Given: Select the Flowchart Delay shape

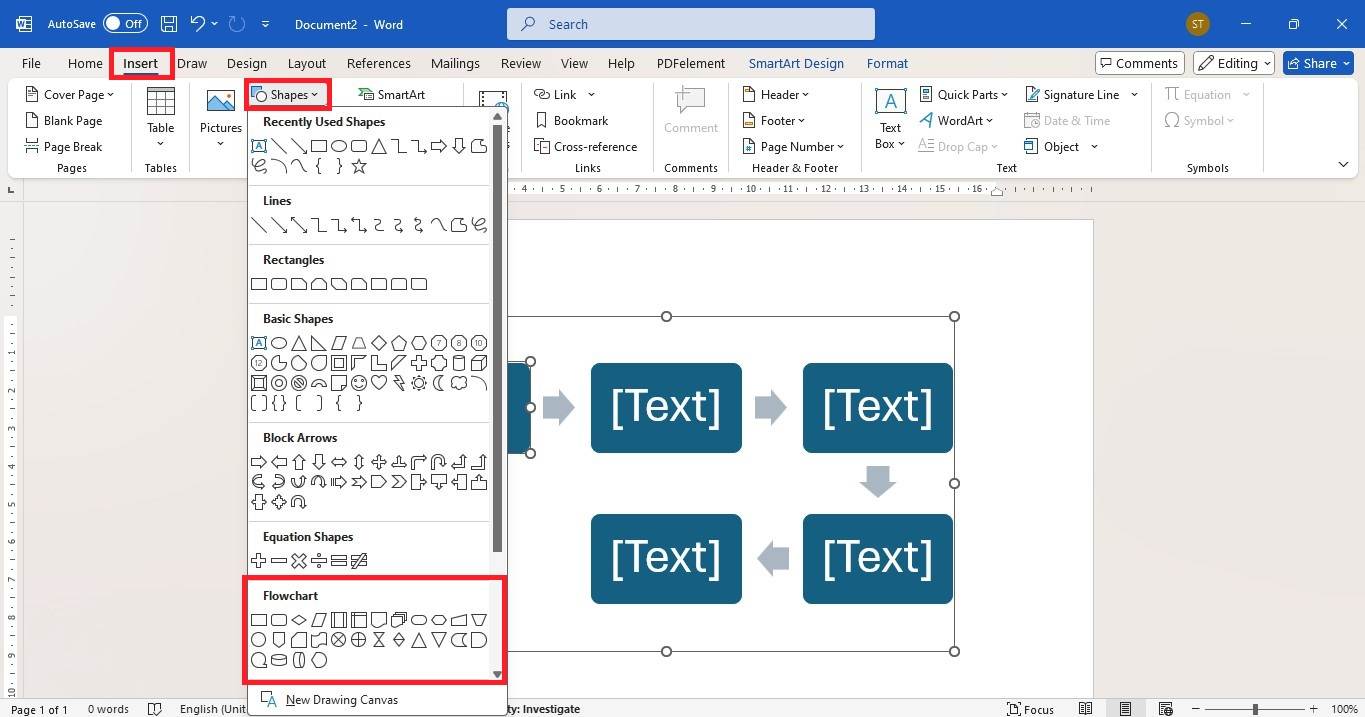Looking at the screenshot, I should pyautogui.click(x=479, y=640).
